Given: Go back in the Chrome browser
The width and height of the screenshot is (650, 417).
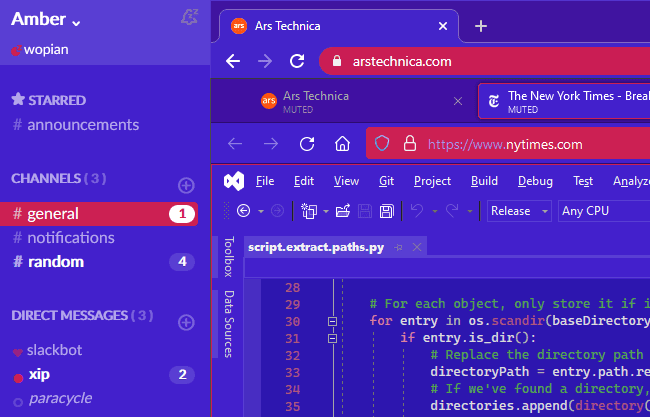Looking at the screenshot, I should click(x=233, y=61).
